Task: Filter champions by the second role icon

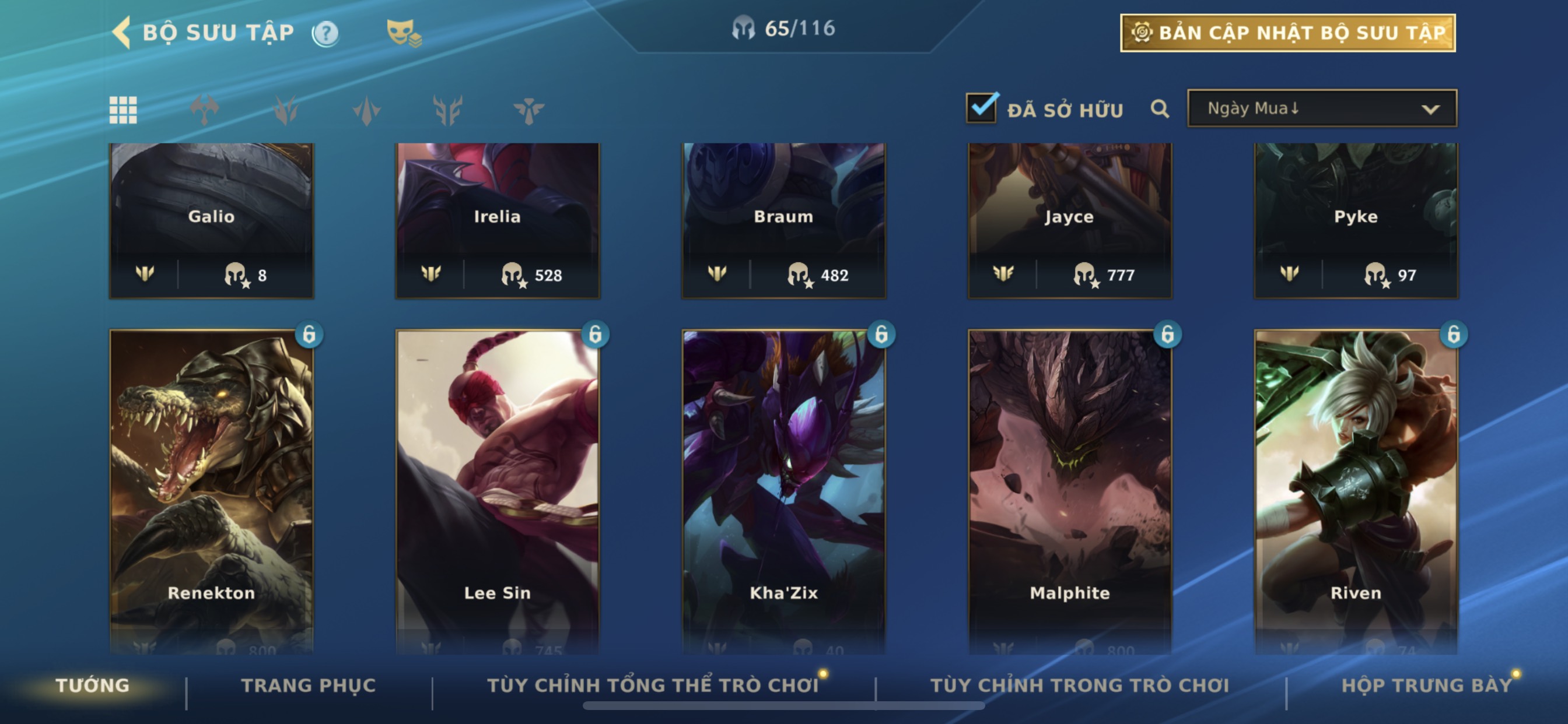Action: tap(285, 110)
